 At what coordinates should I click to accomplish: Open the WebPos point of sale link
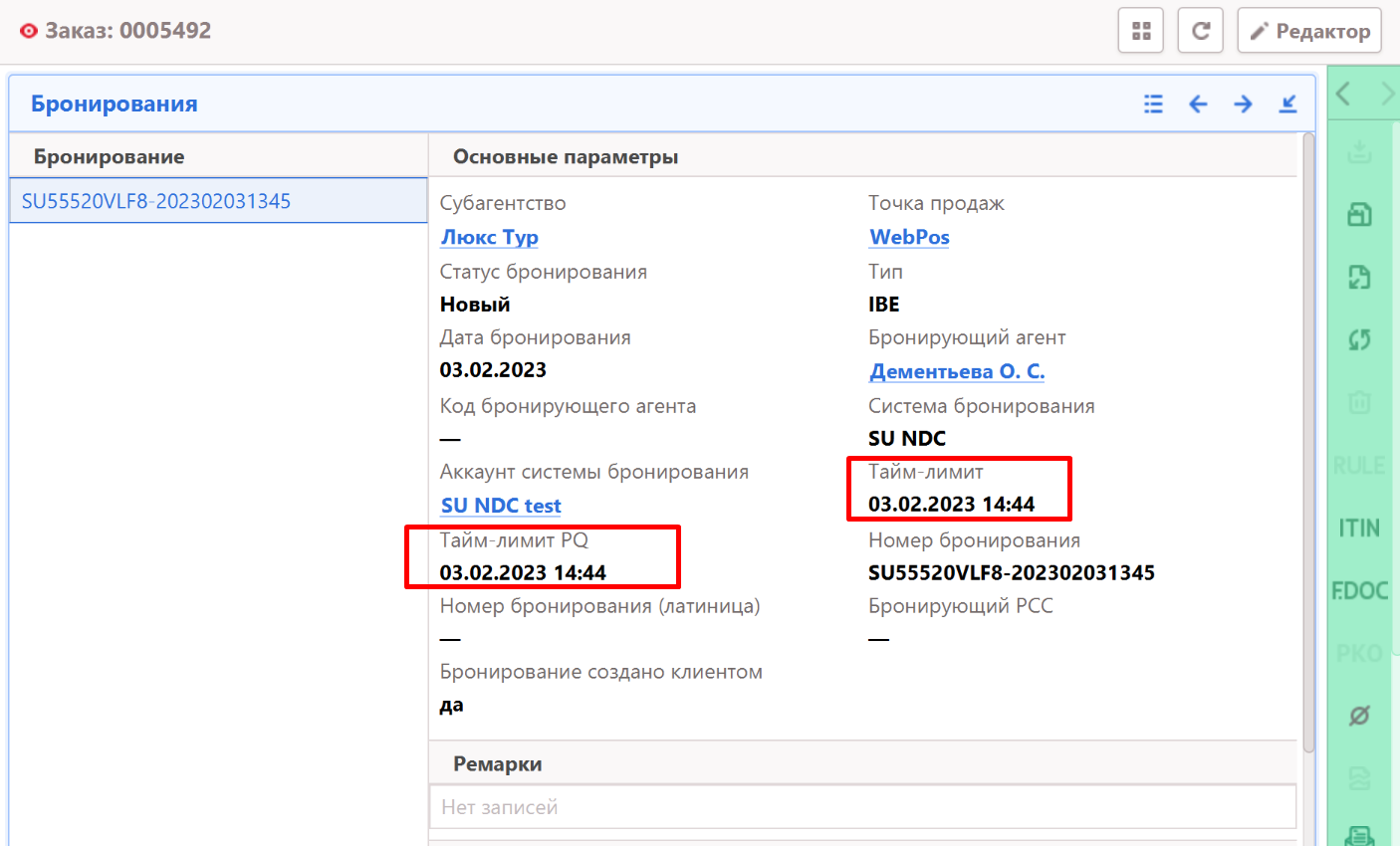click(909, 237)
